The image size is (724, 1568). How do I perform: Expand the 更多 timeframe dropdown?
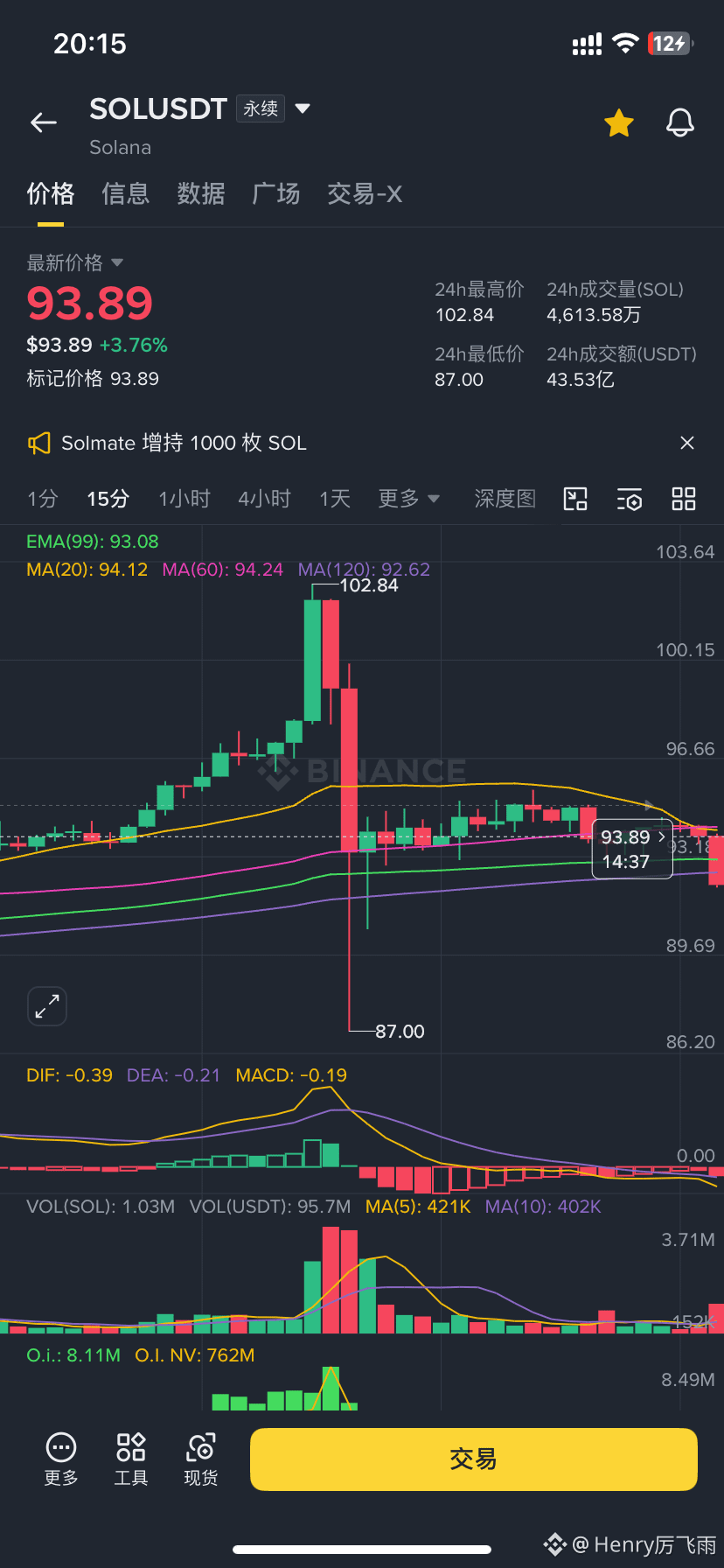point(408,499)
